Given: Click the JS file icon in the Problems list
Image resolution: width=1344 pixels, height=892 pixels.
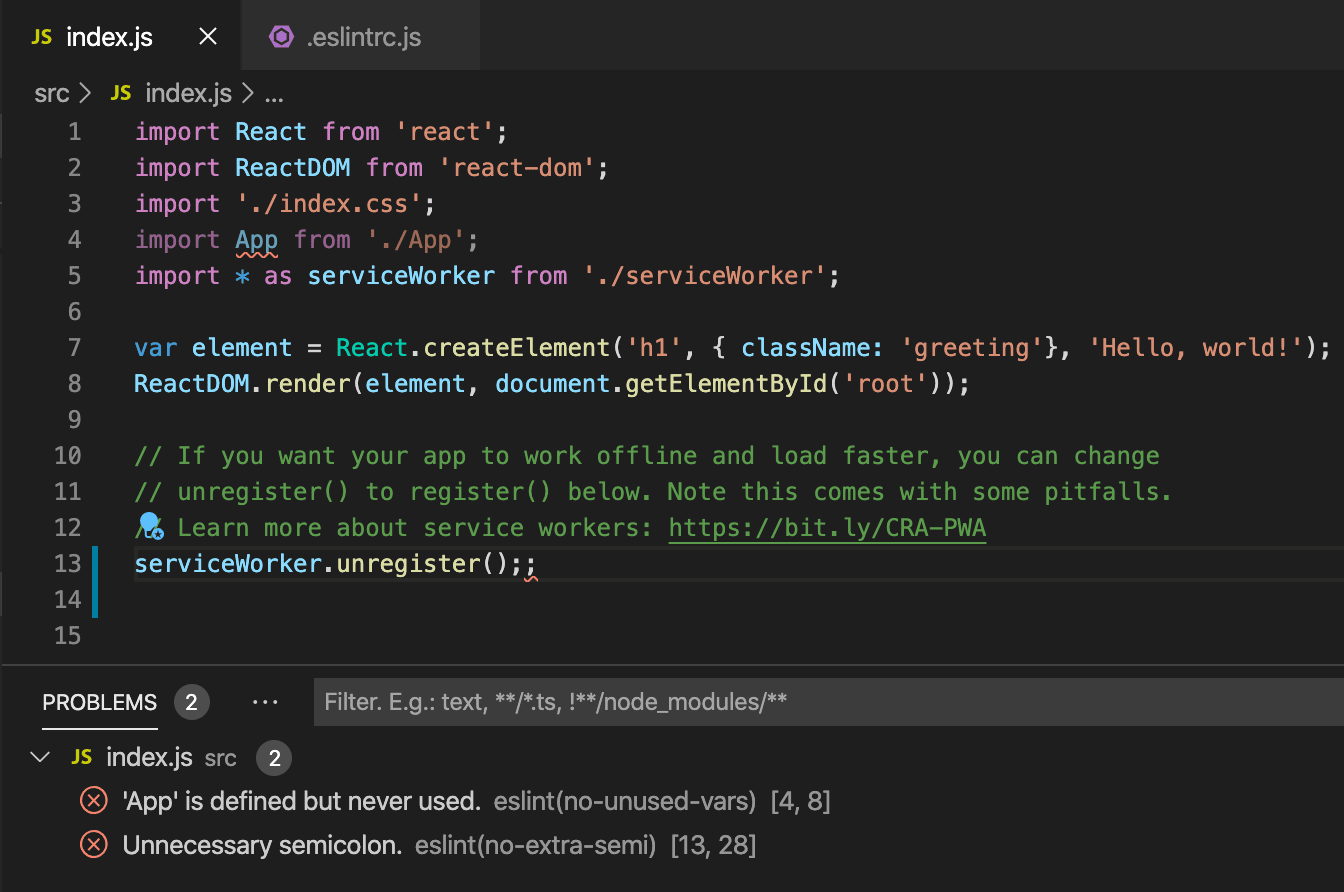Looking at the screenshot, I should pyautogui.click(x=81, y=757).
